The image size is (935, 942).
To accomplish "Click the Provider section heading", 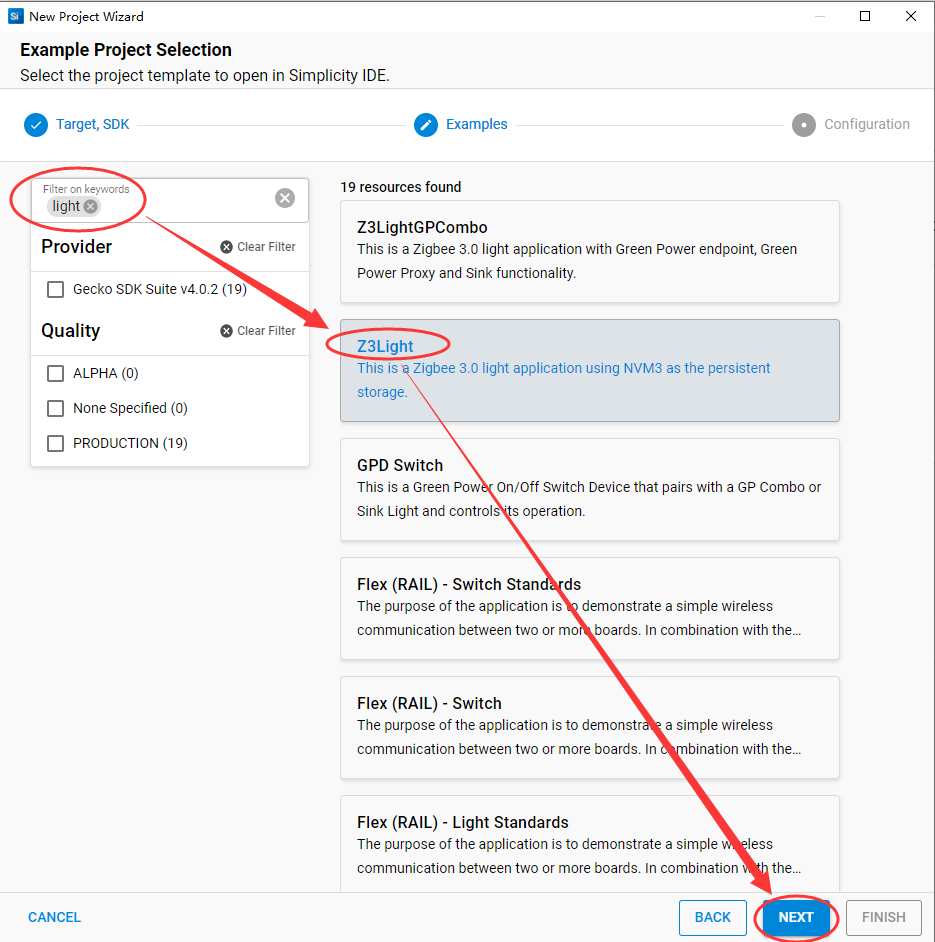I will click(76, 247).
